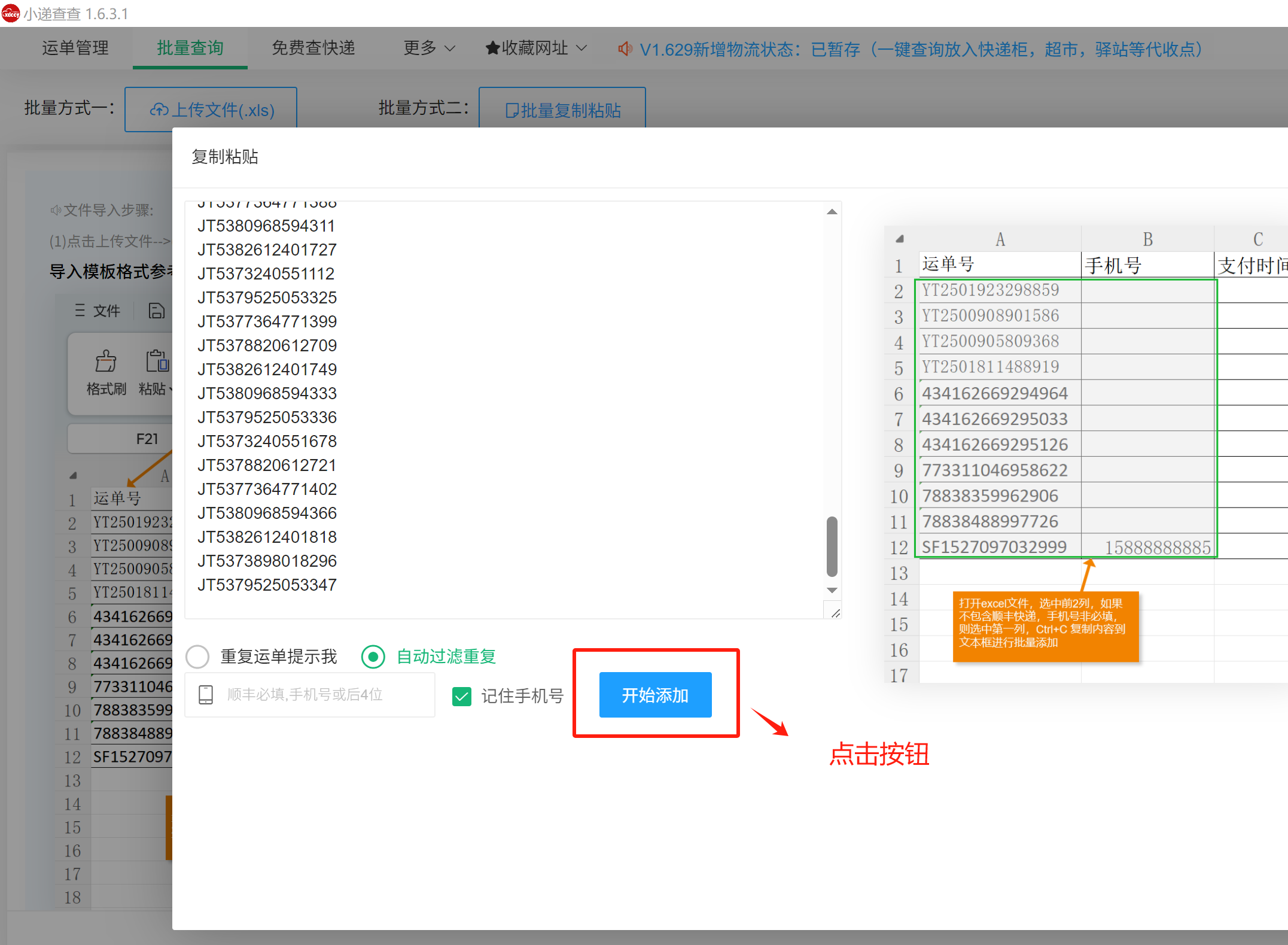
Task: Click inside the 顺丰必填 phone number field
Action: coord(311,695)
